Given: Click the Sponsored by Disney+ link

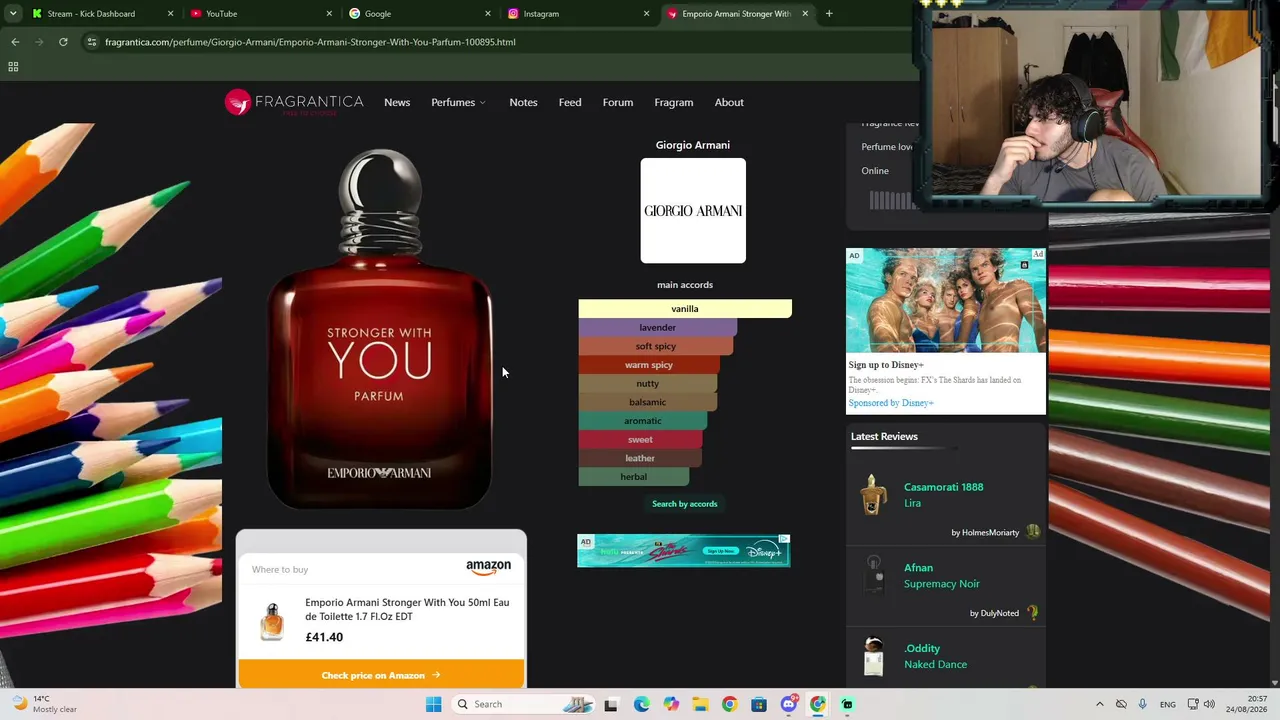Looking at the screenshot, I should pos(891,403).
